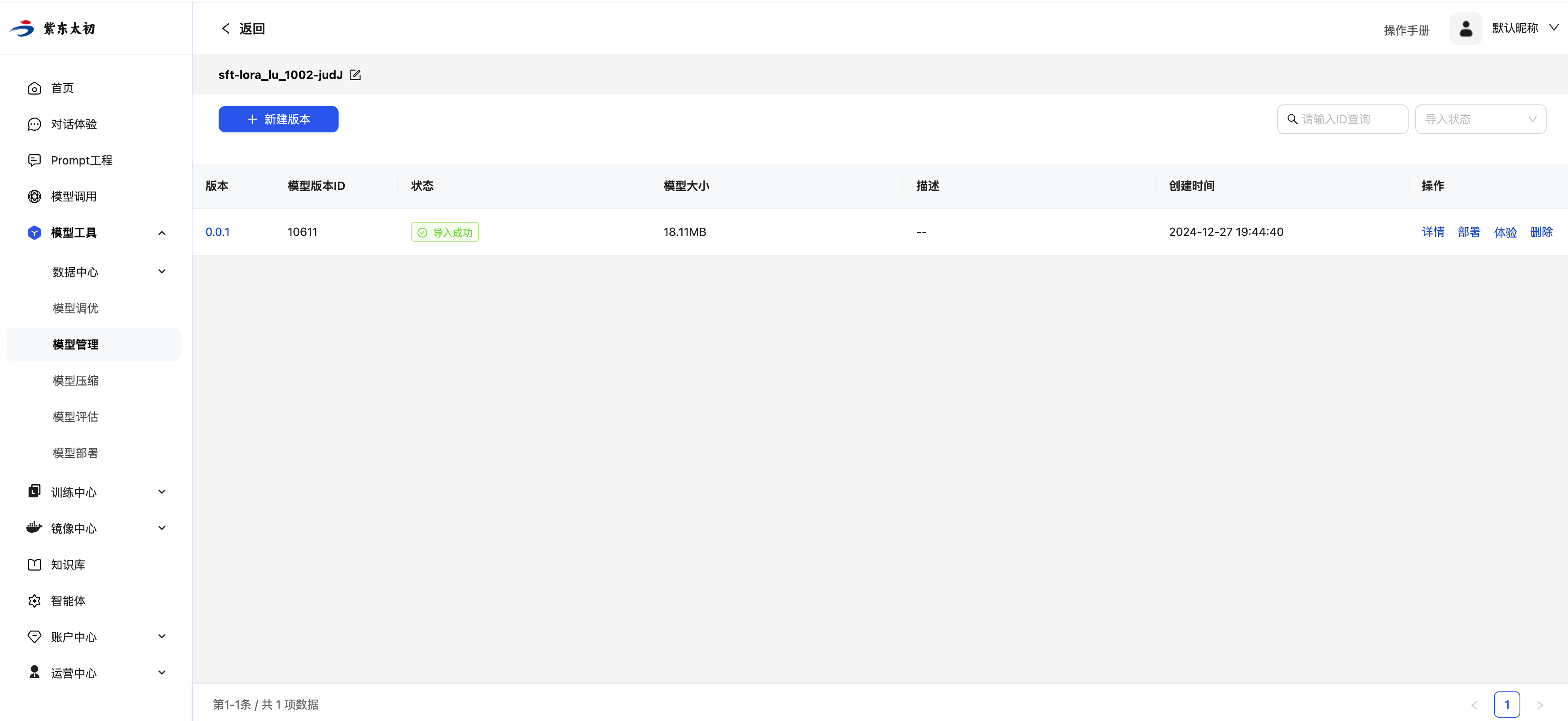Click the Prompt工程 sidebar icon
The height and width of the screenshot is (721, 1568).
pyautogui.click(x=35, y=160)
